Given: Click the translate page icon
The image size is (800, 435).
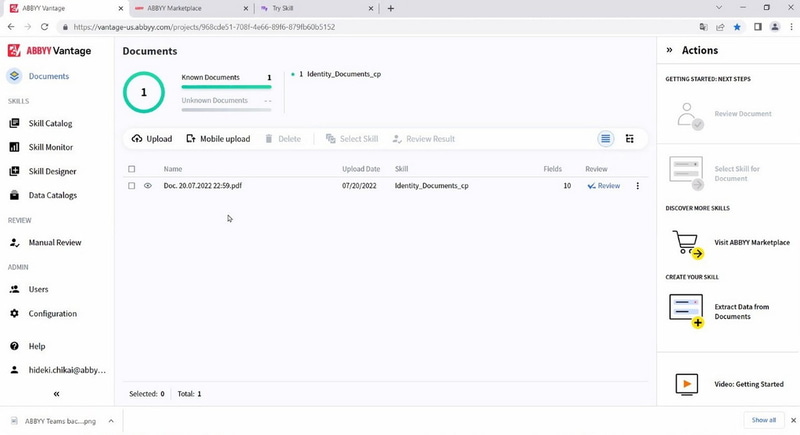Looking at the screenshot, I should pos(704,27).
